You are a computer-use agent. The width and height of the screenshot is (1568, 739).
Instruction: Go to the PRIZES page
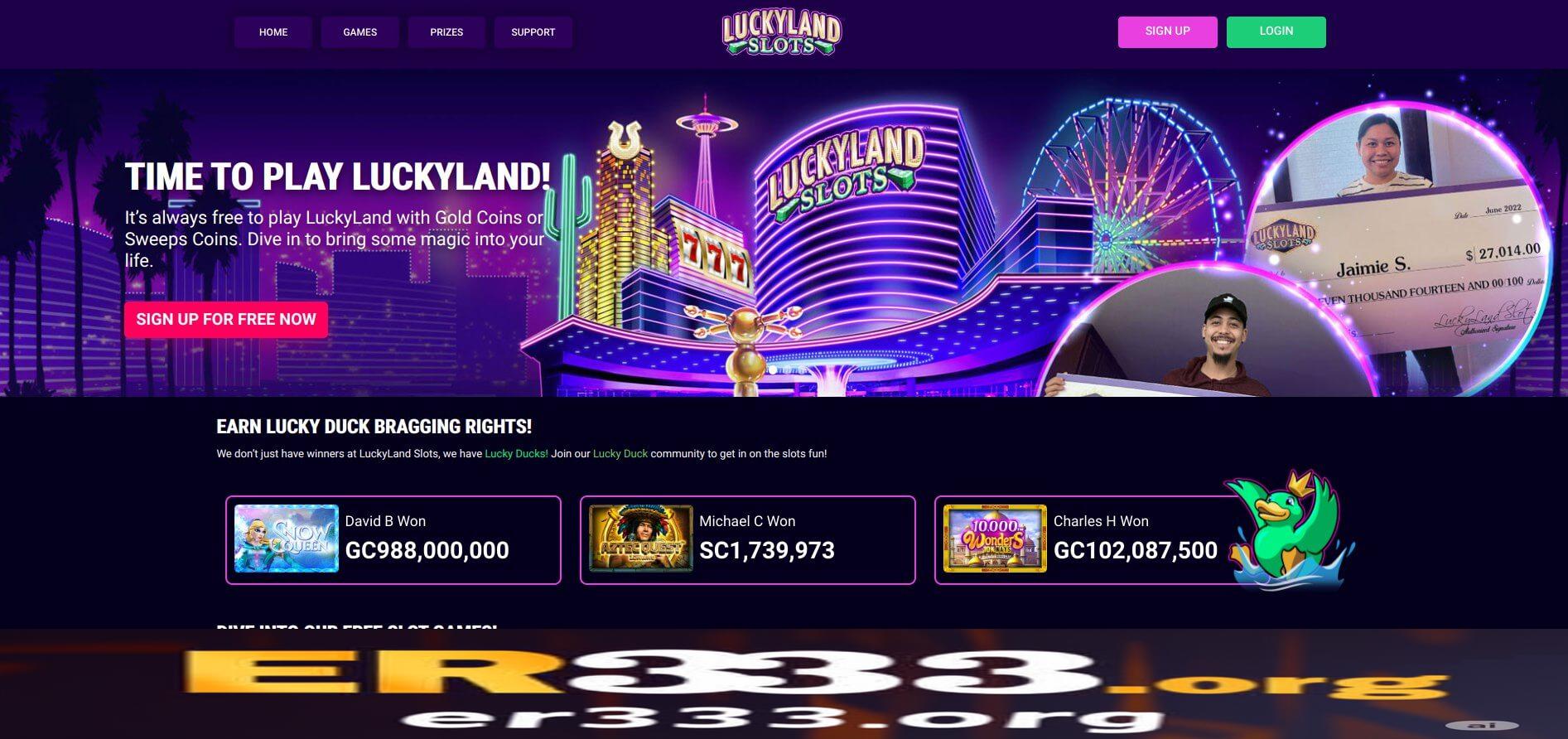point(446,32)
